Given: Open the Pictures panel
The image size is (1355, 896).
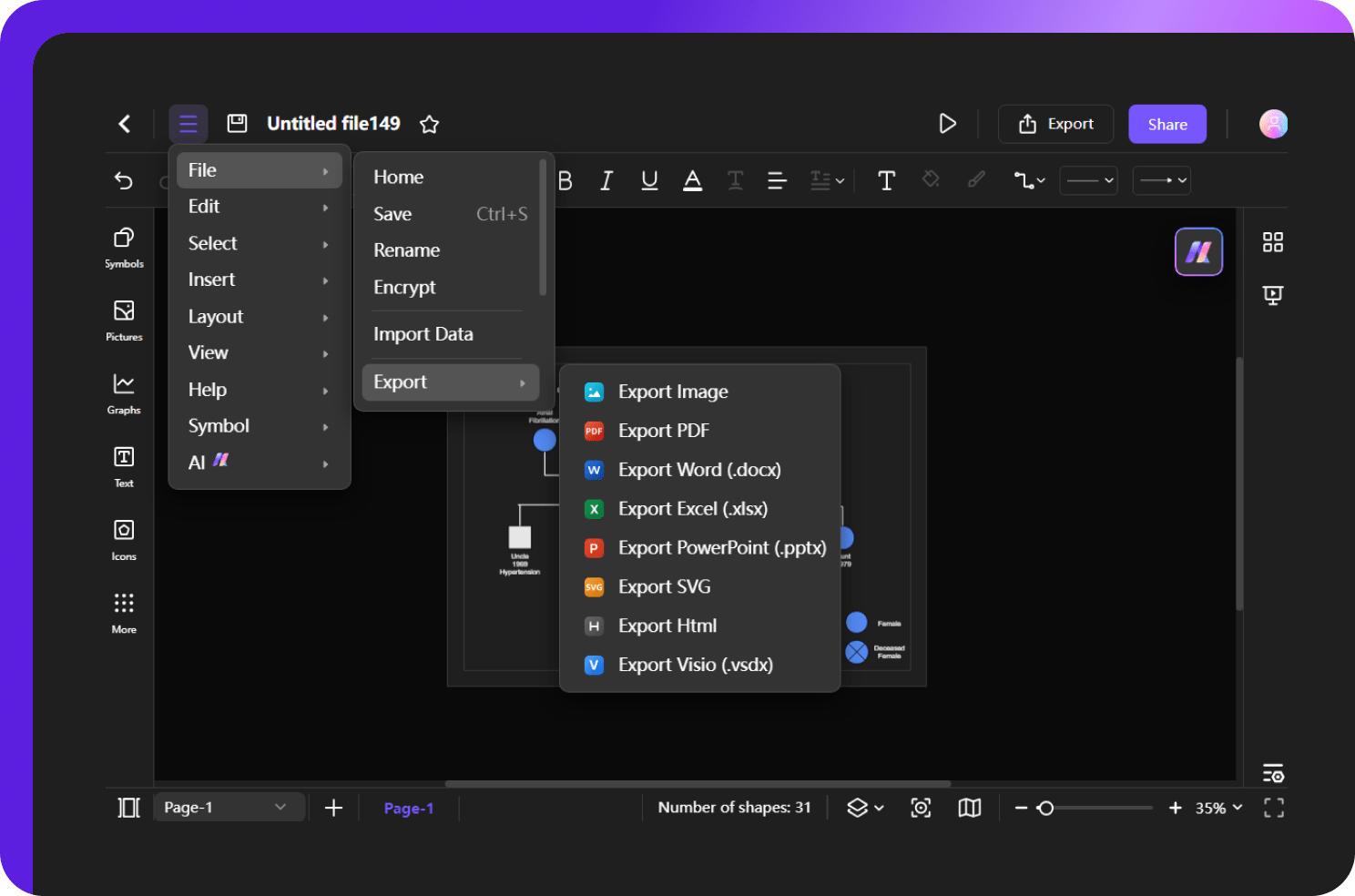Looking at the screenshot, I should point(124,321).
